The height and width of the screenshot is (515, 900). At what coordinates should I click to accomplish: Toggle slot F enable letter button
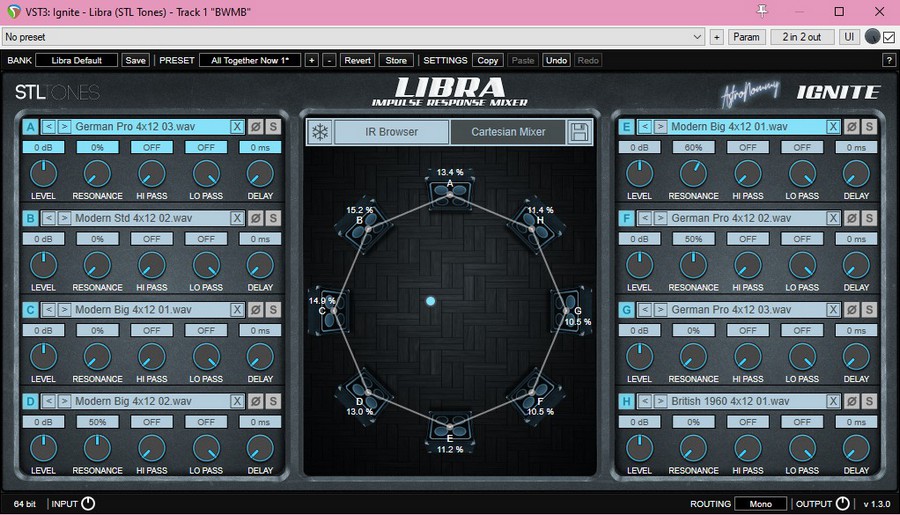click(626, 218)
